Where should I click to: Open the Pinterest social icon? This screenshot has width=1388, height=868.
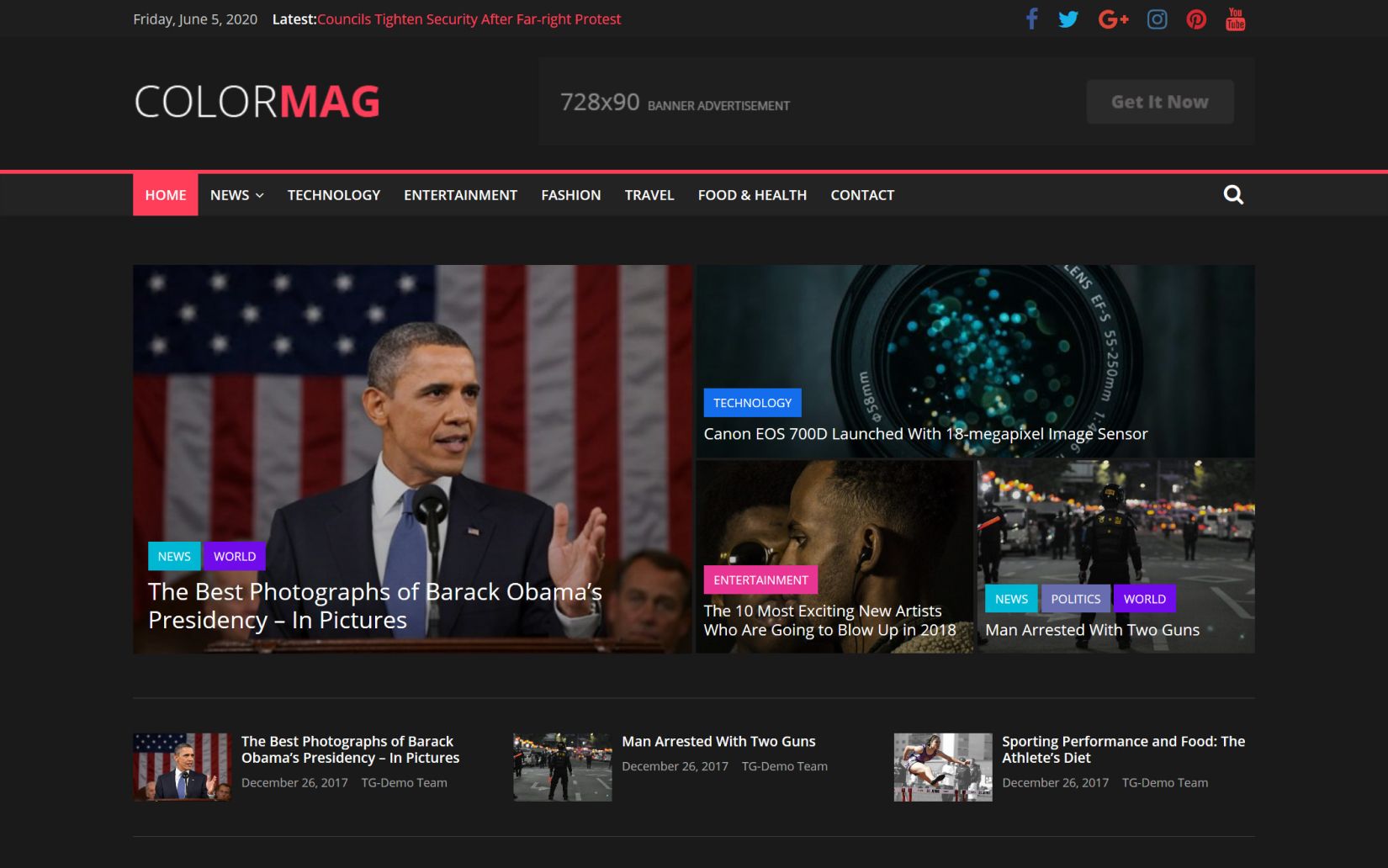click(x=1195, y=19)
